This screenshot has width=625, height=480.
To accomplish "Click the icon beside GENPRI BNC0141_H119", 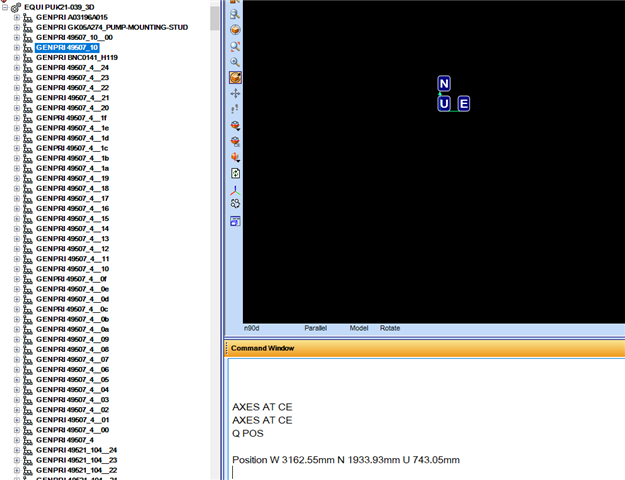I will (28, 58).
